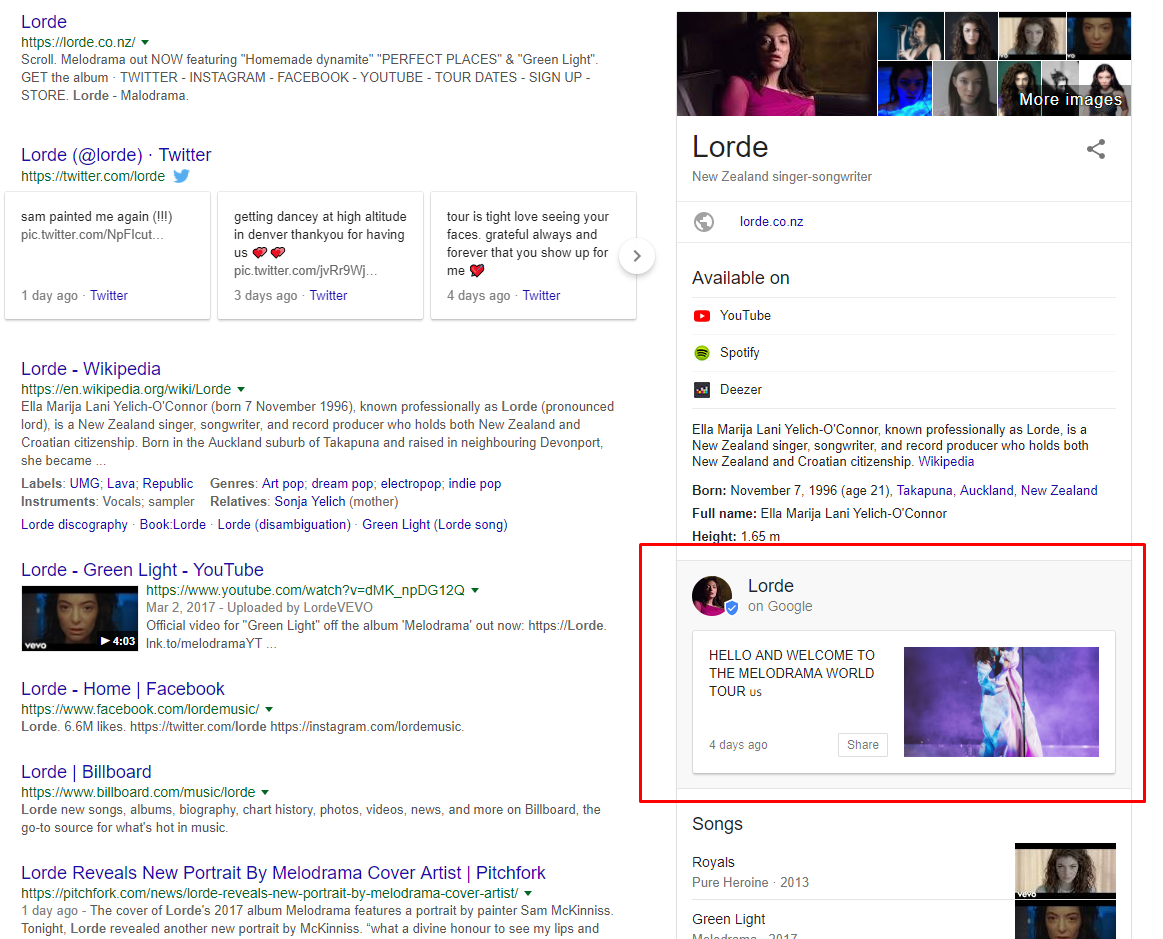The image size is (1163, 939).
Task: Open the Green Light (Lorde song) link
Action: click(434, 524)
